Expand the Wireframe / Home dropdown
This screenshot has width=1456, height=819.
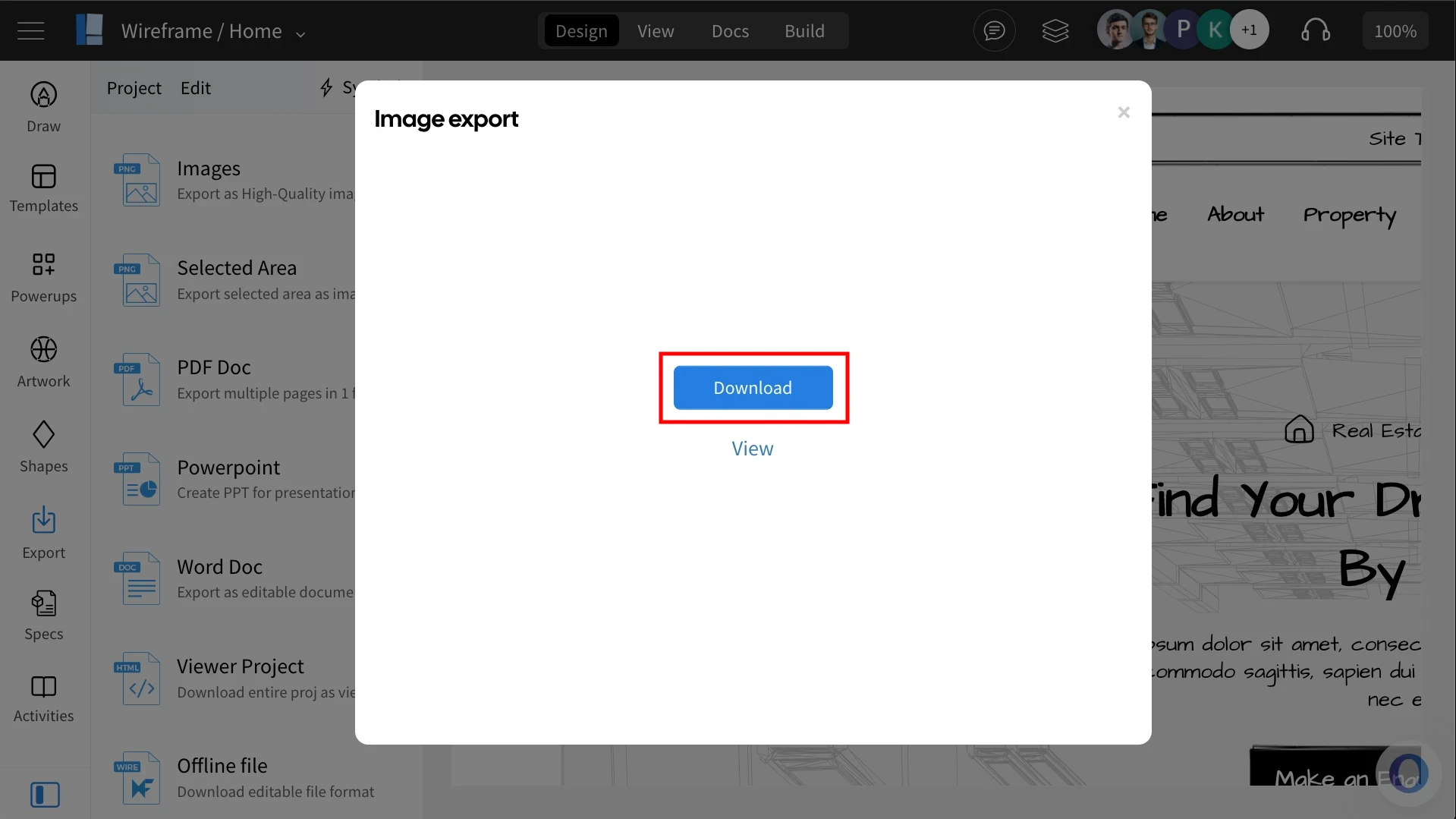click(300, 33)
